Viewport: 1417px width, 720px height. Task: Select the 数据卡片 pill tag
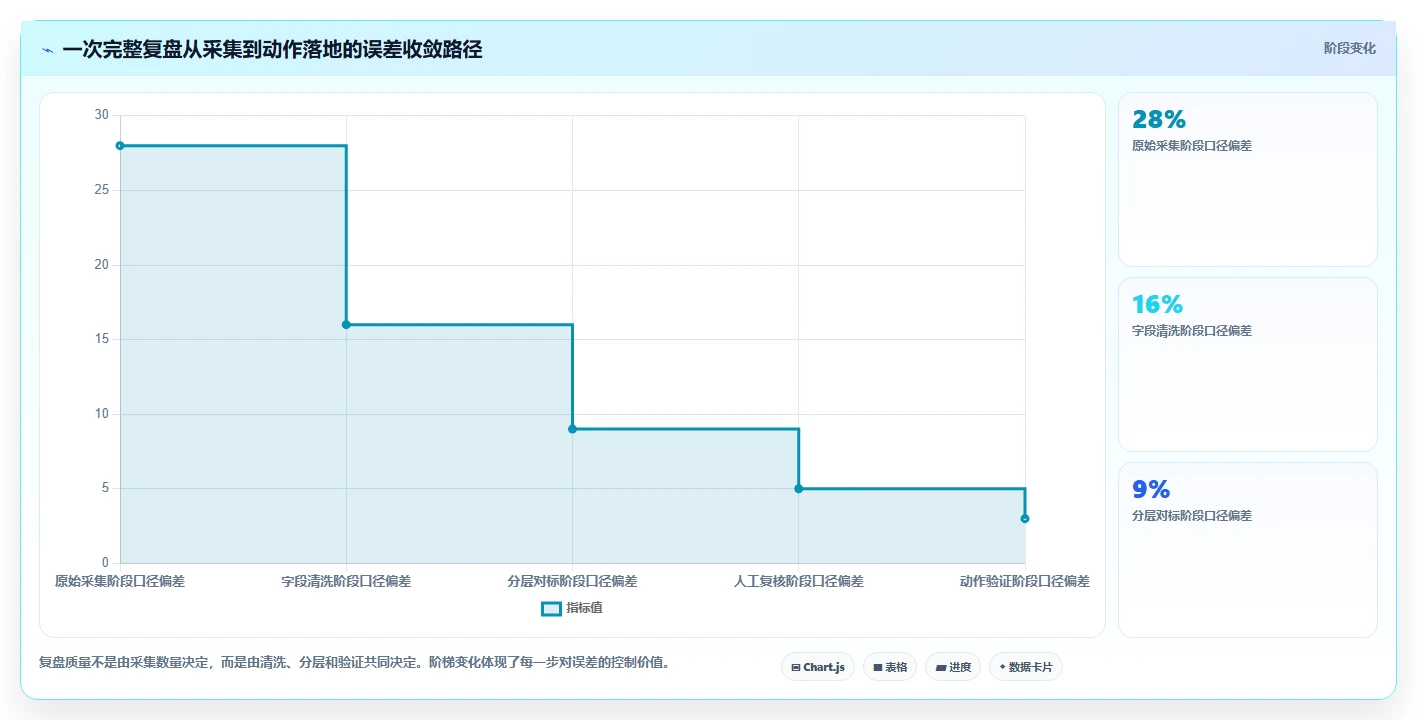tap(1026, 667)
